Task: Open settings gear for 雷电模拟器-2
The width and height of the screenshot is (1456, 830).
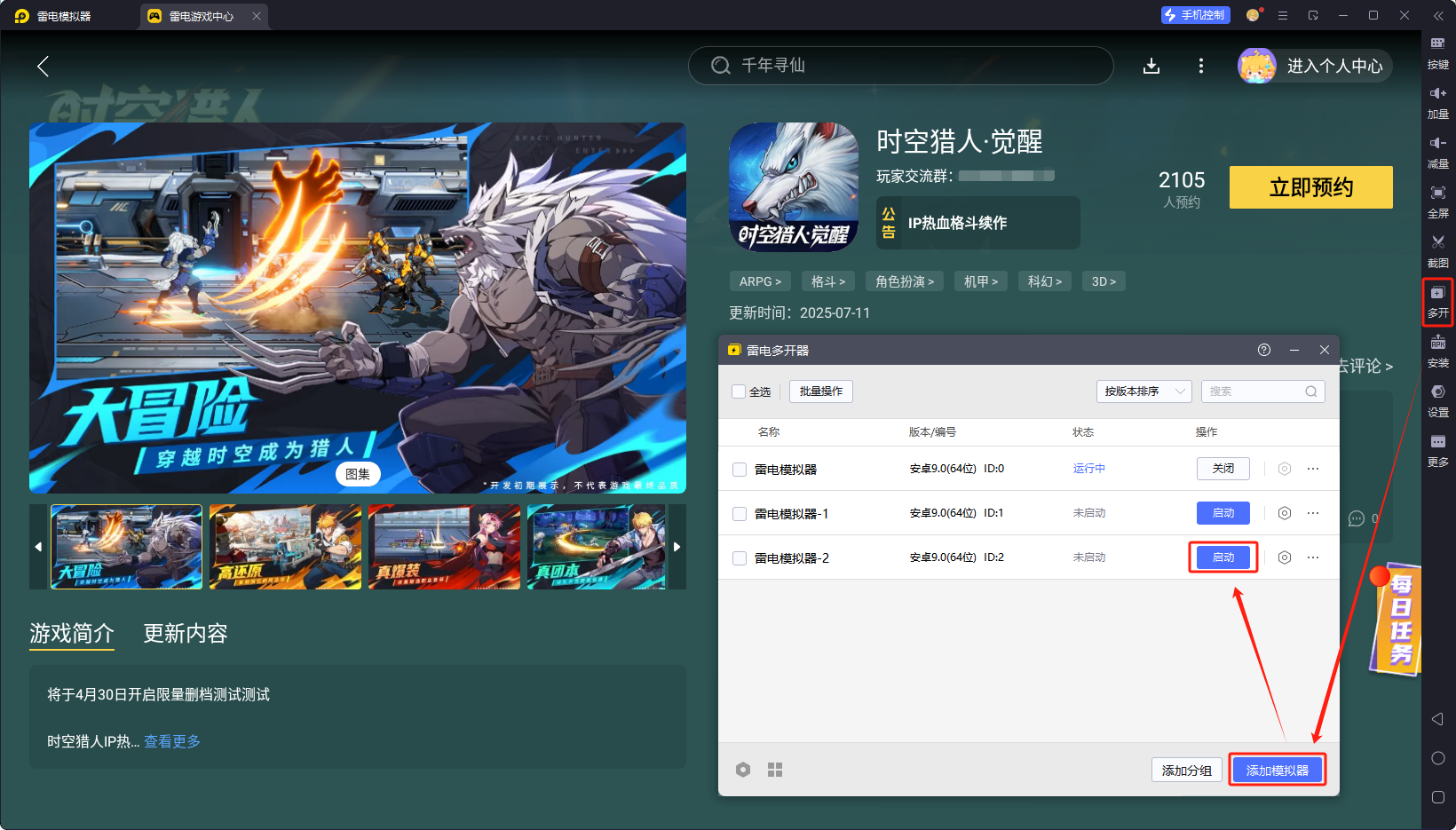Action: click(x=1285, y=557)
